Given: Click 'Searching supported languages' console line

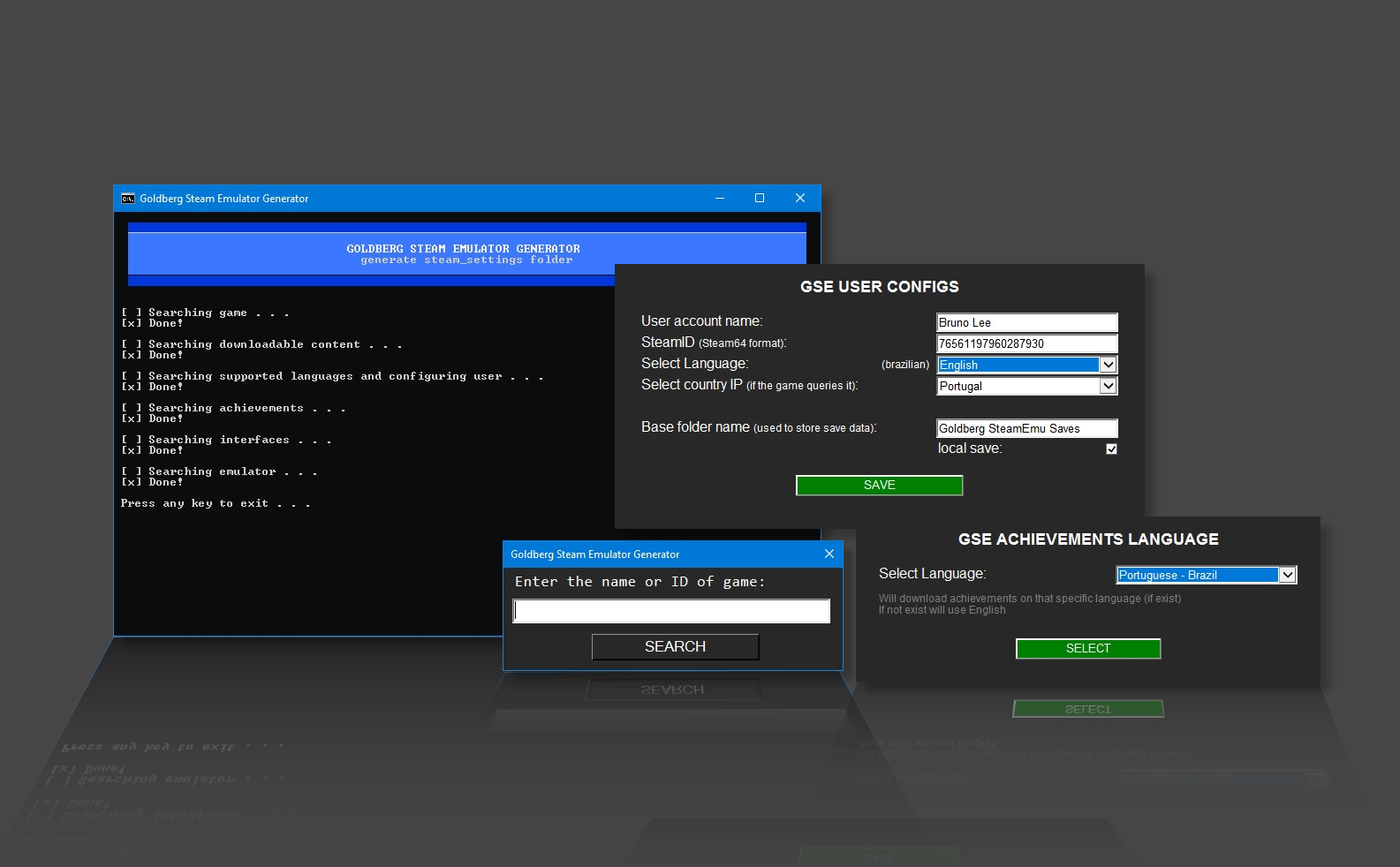Looking at the screenshot, I should point(332,376).
